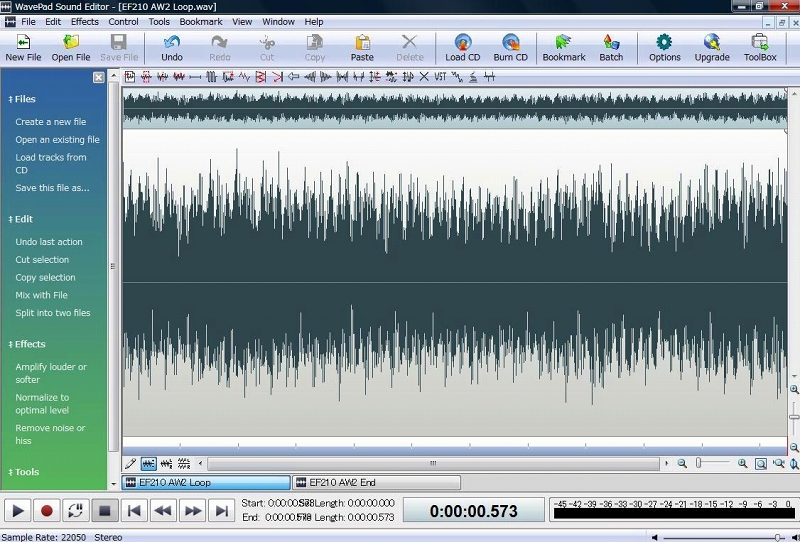Click the waveform scroll-left arrow
800x542 pixels.
pyautogui.click(x=201, y=463)
